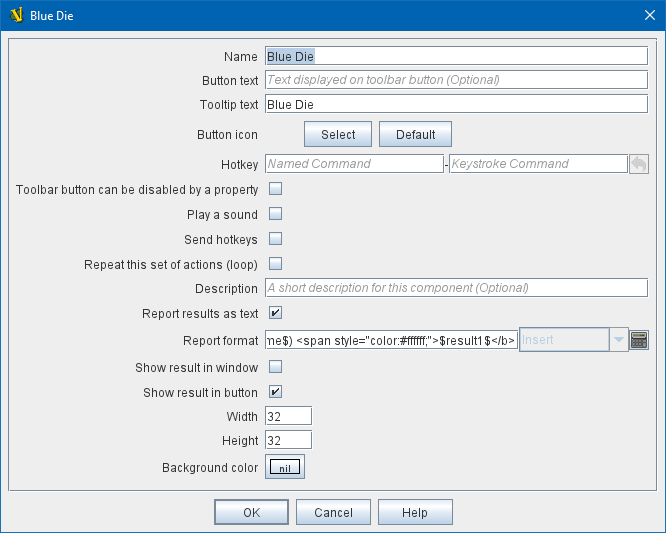Enable Toolbar button can be disabled checkbox
This screenshot has width=666, height=533.
pyautogui.click(x=275, y=189)
